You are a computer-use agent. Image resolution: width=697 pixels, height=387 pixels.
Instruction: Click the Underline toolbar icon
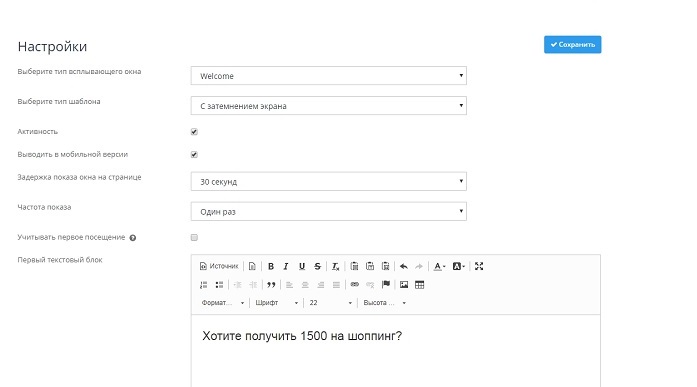[x=302, y=266]
